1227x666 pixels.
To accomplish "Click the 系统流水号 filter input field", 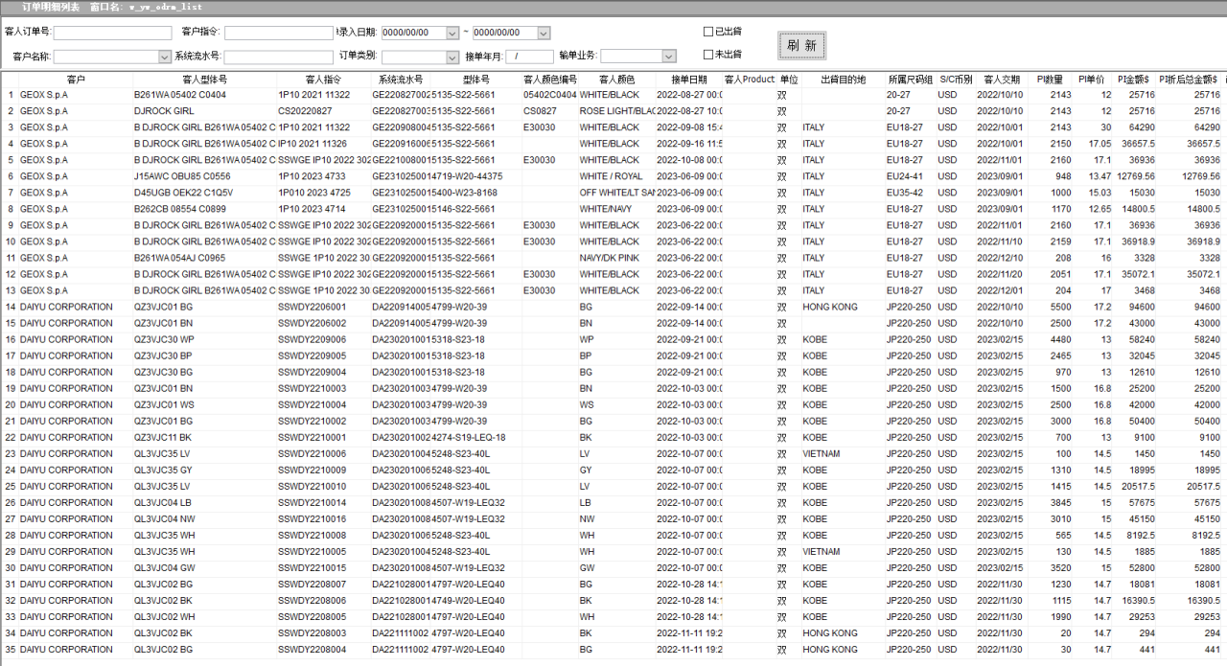I will 279,57.
